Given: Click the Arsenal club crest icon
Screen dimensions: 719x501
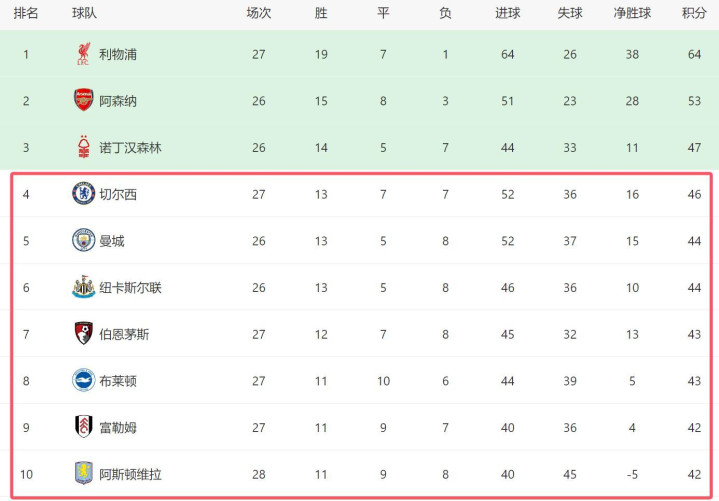Looking at the screenshot, I should [83, 100].
